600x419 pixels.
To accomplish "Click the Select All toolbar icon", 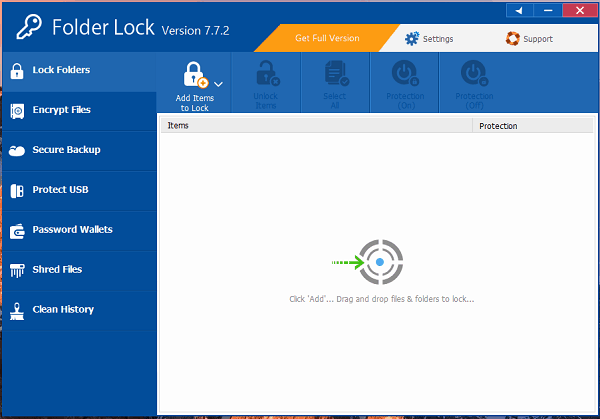I will click(x=336, y=73).
